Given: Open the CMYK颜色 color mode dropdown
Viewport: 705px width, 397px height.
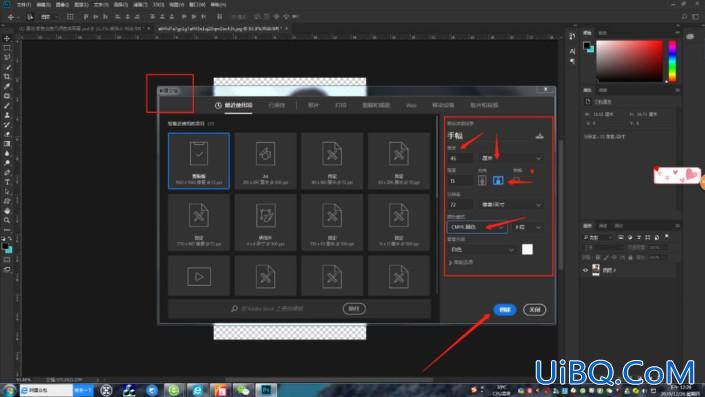Looking at the screenshot, I should 477,227.
